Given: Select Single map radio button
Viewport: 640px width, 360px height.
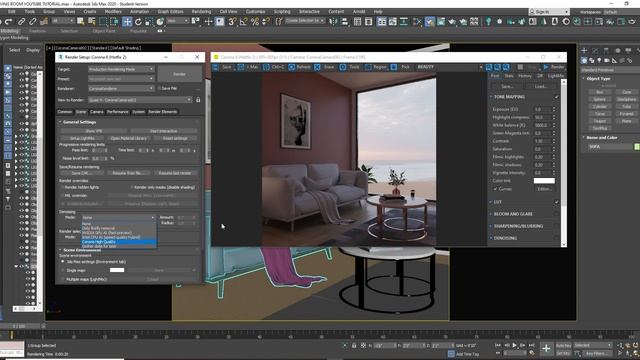Looking at the screenshot, I should point(62,270).
